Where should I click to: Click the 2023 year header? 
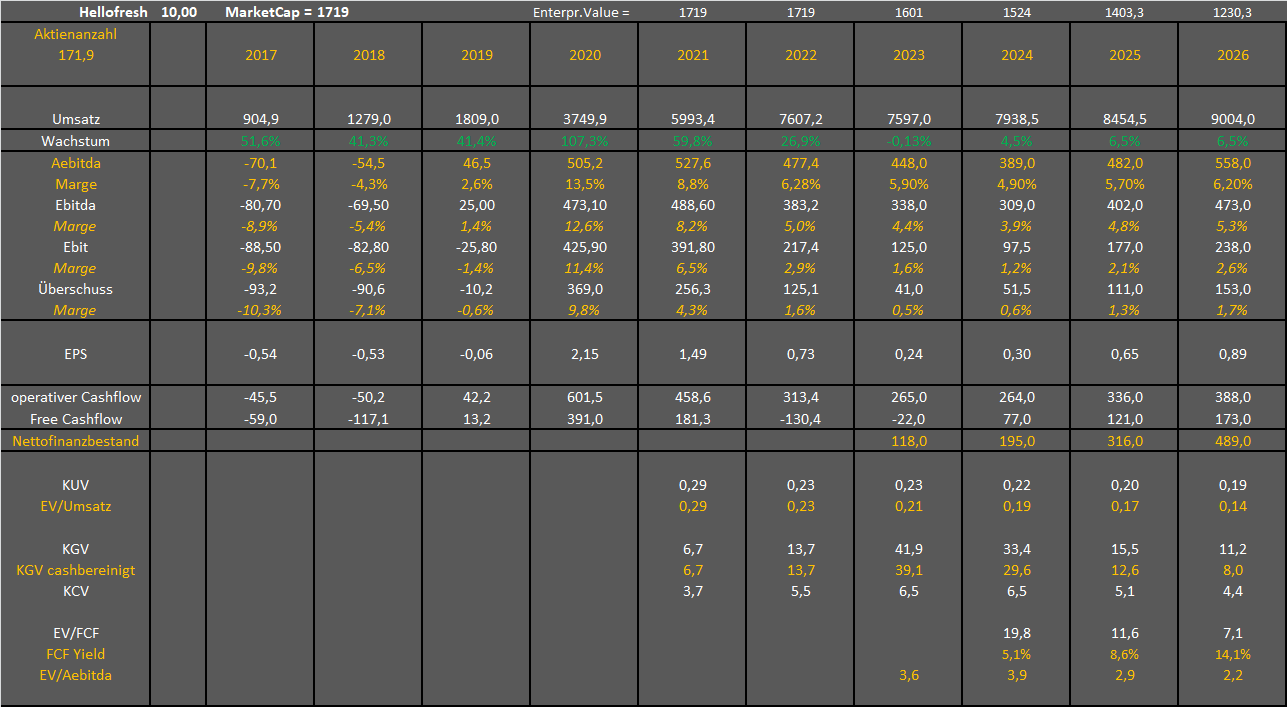point(909,55)
